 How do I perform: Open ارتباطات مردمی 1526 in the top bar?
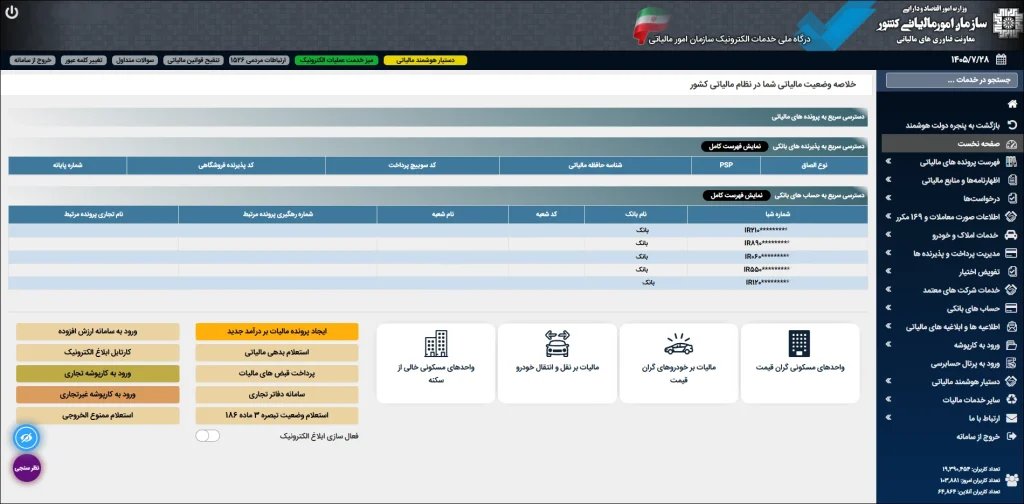click(259, 60)
